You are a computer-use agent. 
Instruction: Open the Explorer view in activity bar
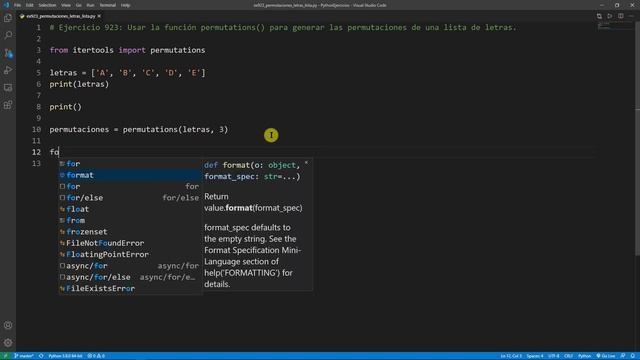point(8,18)
